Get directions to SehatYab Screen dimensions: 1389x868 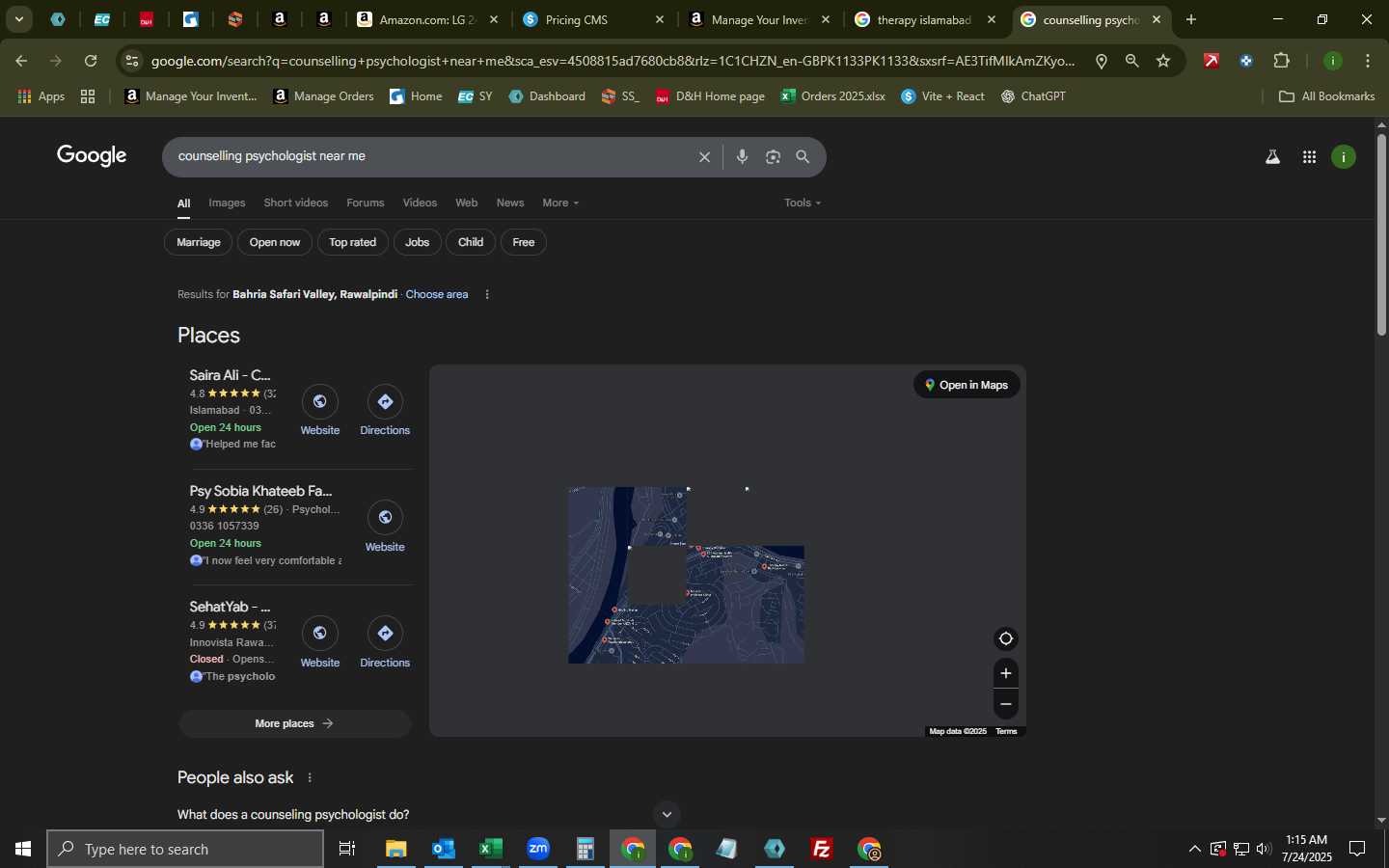pos(385,634)
